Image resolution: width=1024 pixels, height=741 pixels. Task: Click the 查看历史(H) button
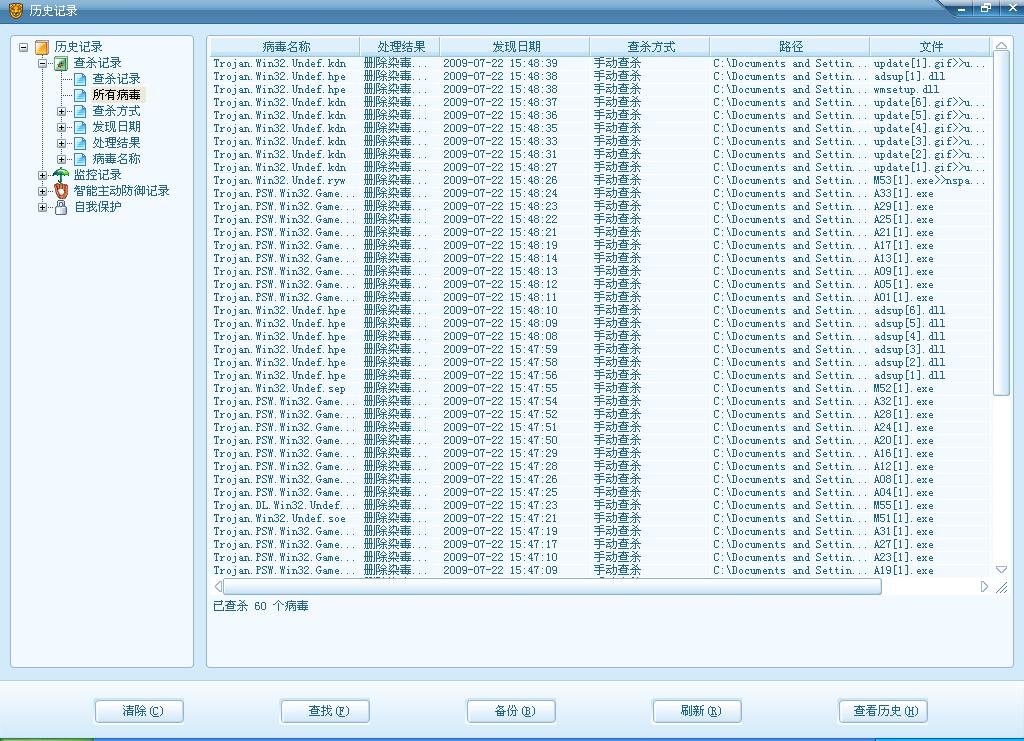(x=884, y=711)
